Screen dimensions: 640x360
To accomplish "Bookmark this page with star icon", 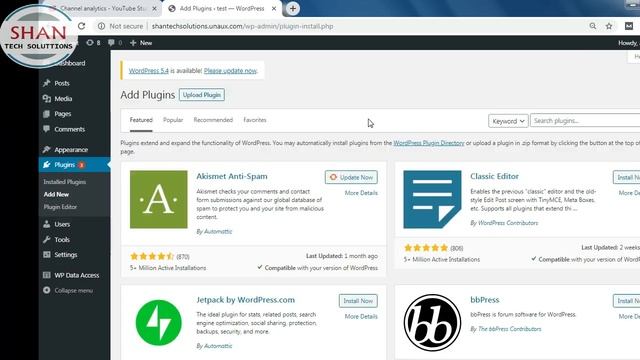I will pyautogui.click(x=609, y=26).
